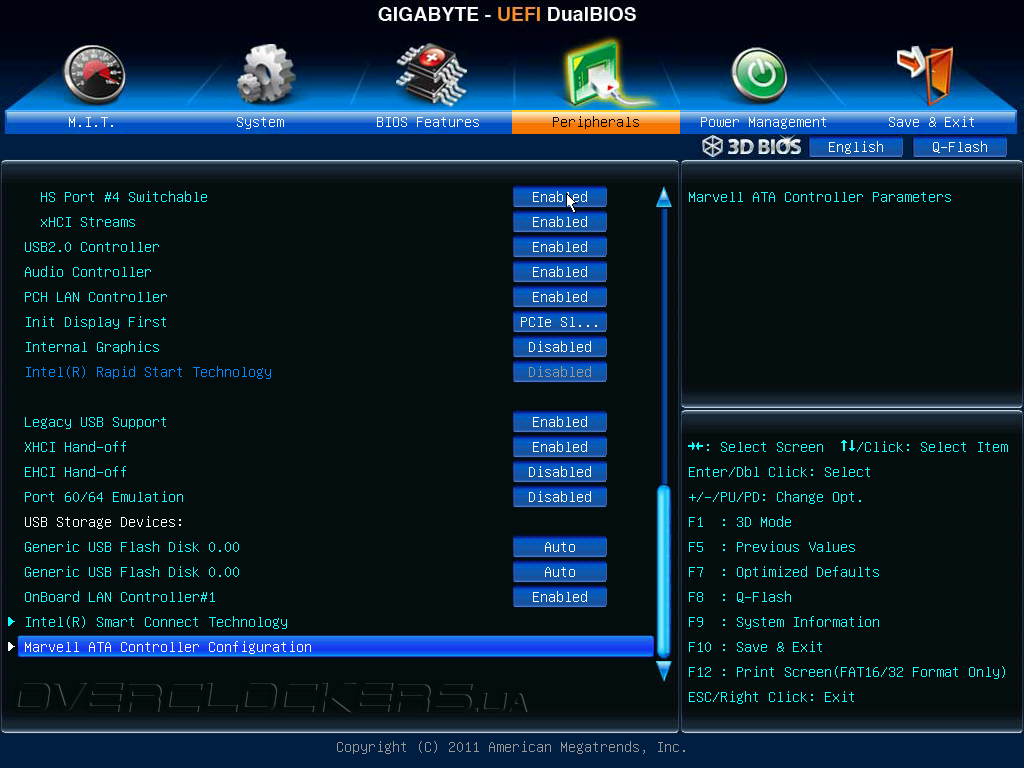1024x768 pixels.
Task: Select the USB2.0 Controller label
Action: [x=91, y=247]
